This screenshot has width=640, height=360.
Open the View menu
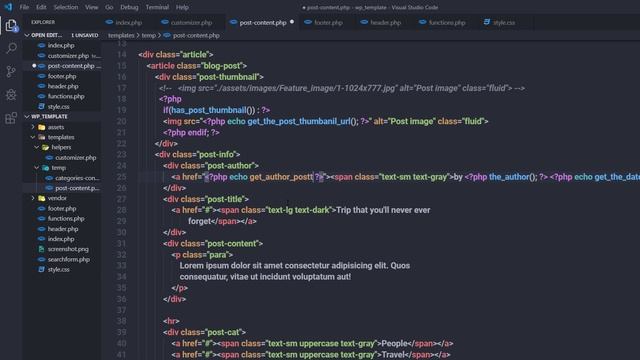(91, 7)
